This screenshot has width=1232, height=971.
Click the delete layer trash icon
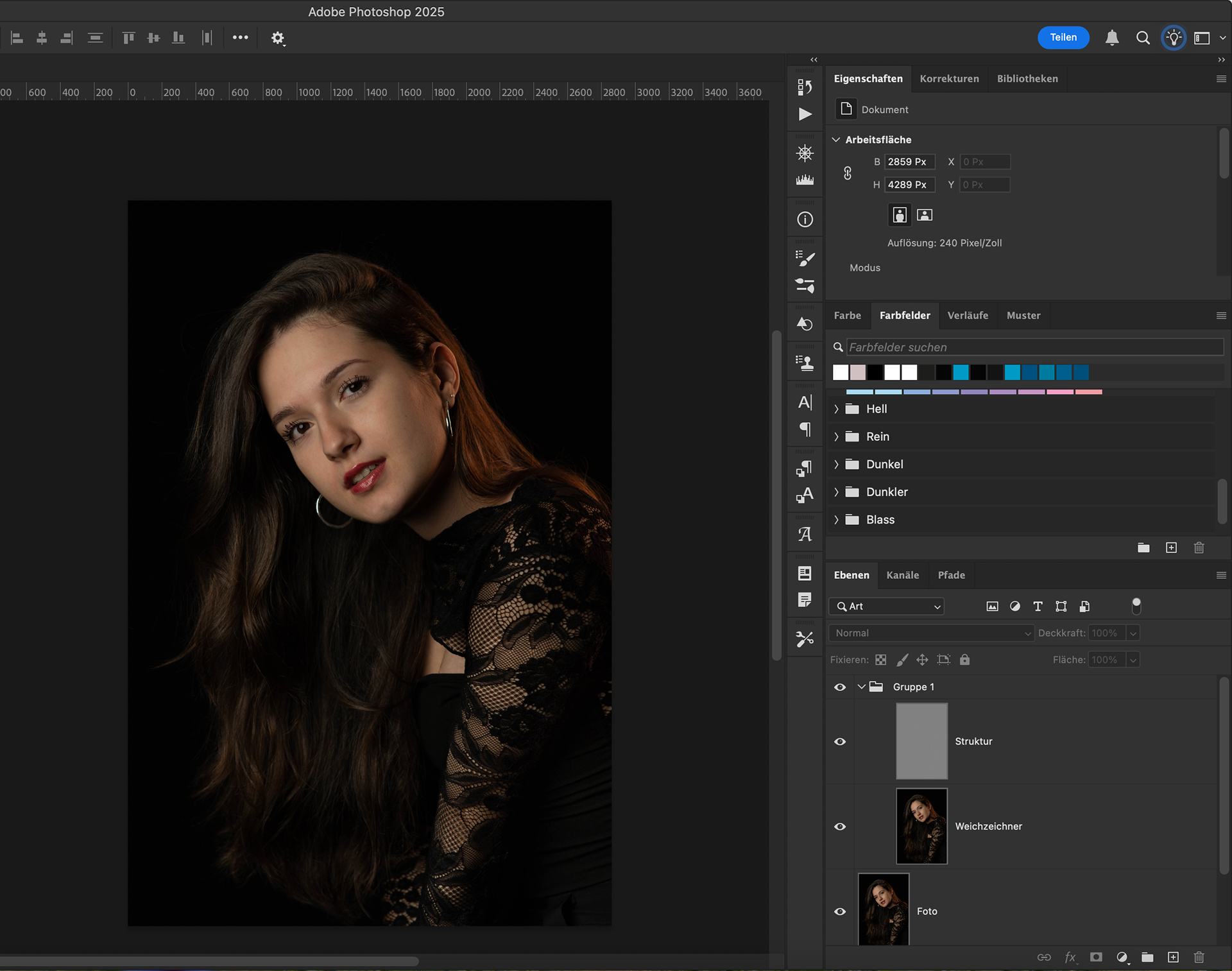coord(1199,957)
